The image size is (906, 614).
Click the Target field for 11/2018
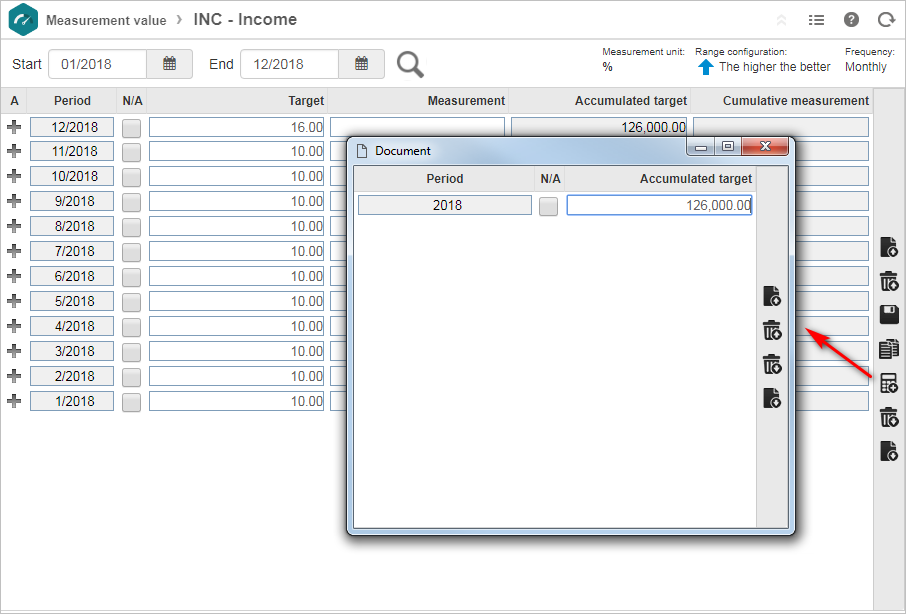[x=236, y=151]
